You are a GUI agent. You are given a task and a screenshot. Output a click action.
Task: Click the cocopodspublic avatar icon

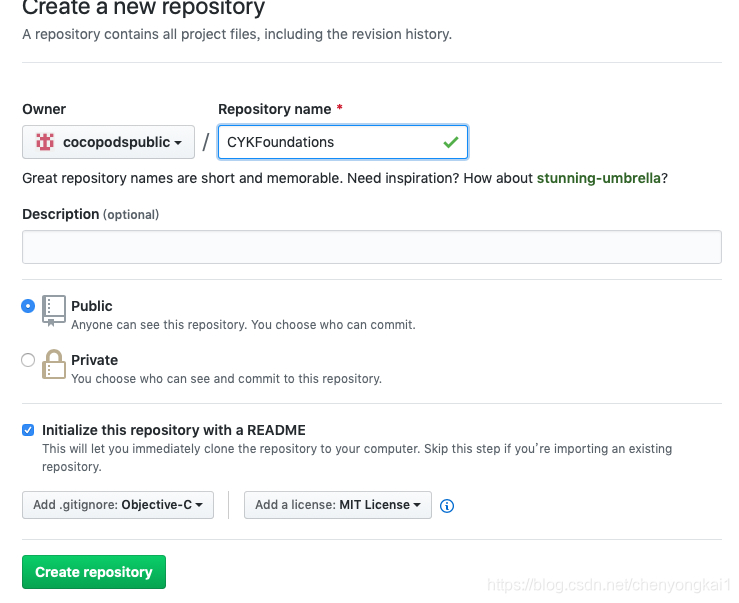pyautogui.click(x=45, y=142)
